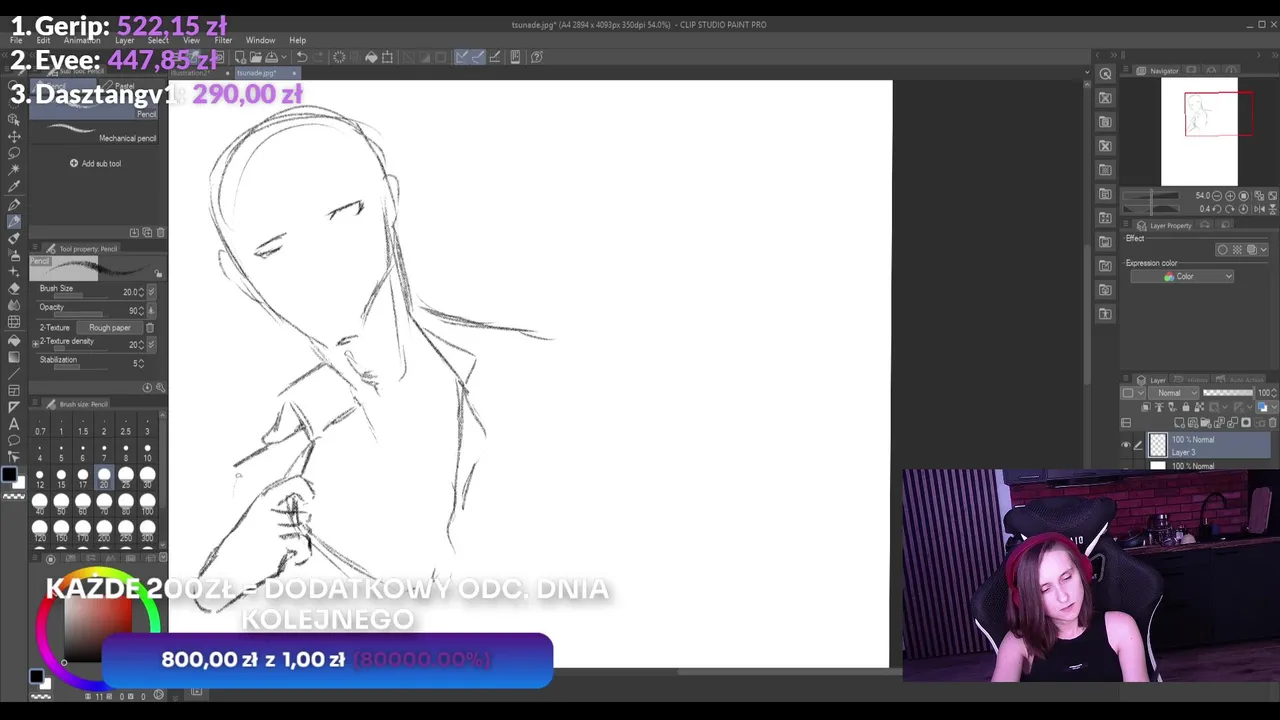Click the pen icon beside Layer 3
Screen dimensions: 1280x720
(x=1138, y=446)
